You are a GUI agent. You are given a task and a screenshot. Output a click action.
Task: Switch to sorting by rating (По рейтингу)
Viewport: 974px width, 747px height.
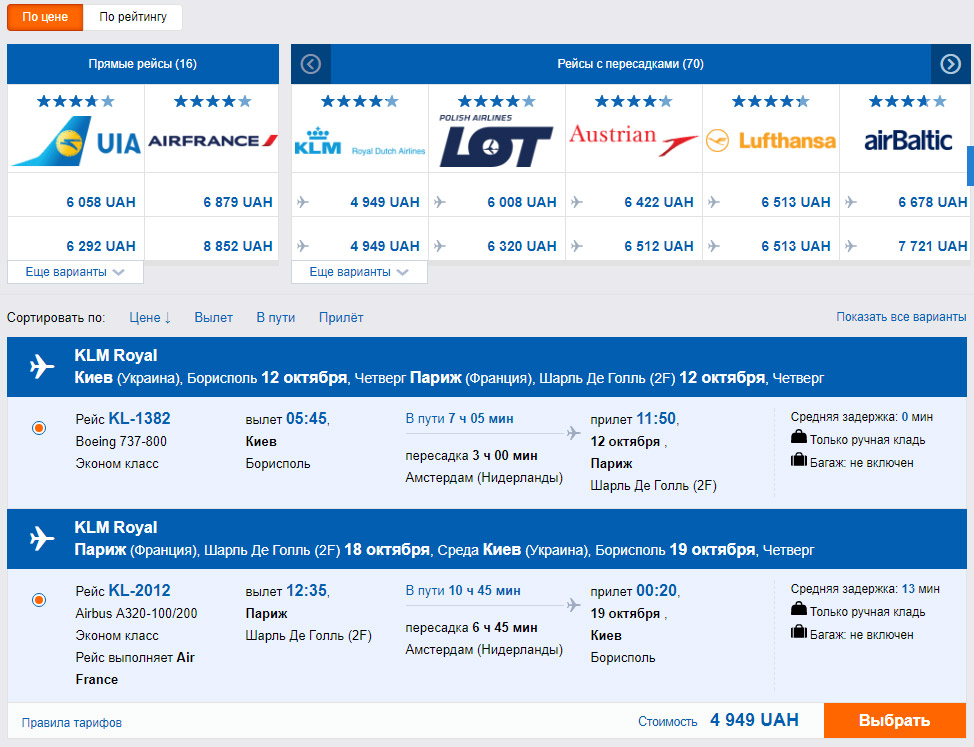click(132, 17)
